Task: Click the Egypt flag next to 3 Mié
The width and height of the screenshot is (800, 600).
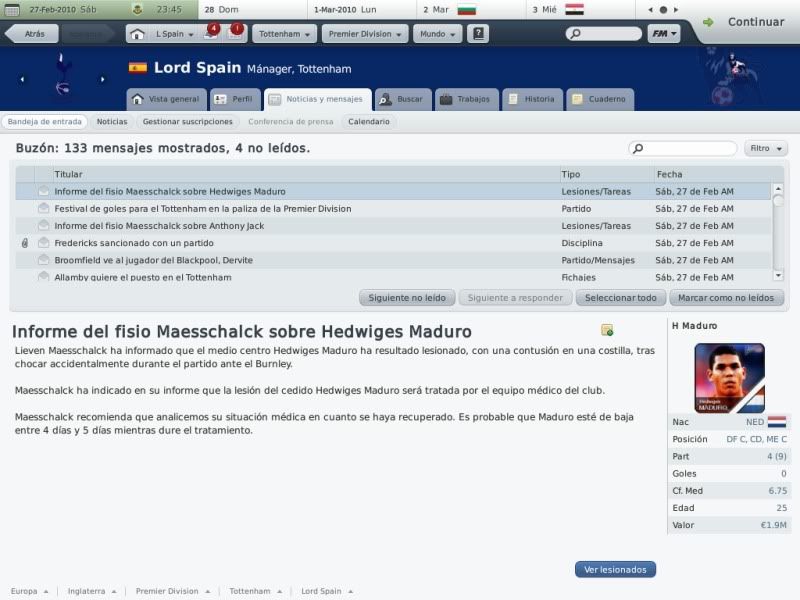Action: [574, 10]
